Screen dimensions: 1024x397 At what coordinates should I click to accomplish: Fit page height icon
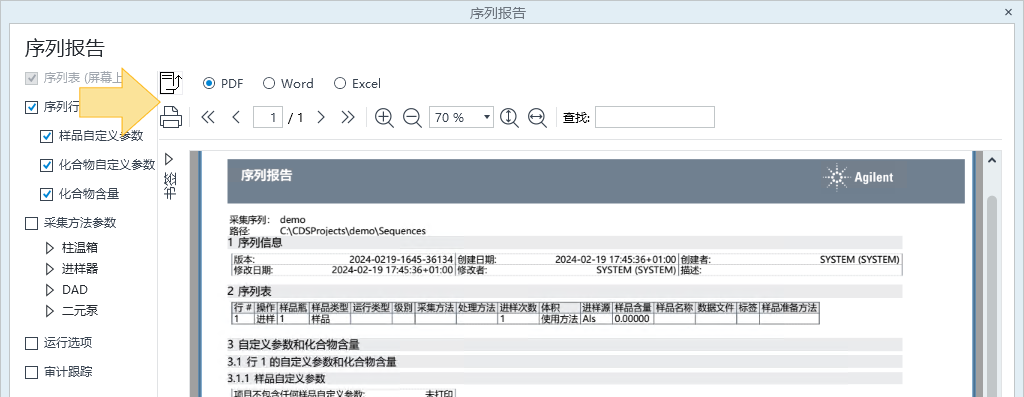509,118
